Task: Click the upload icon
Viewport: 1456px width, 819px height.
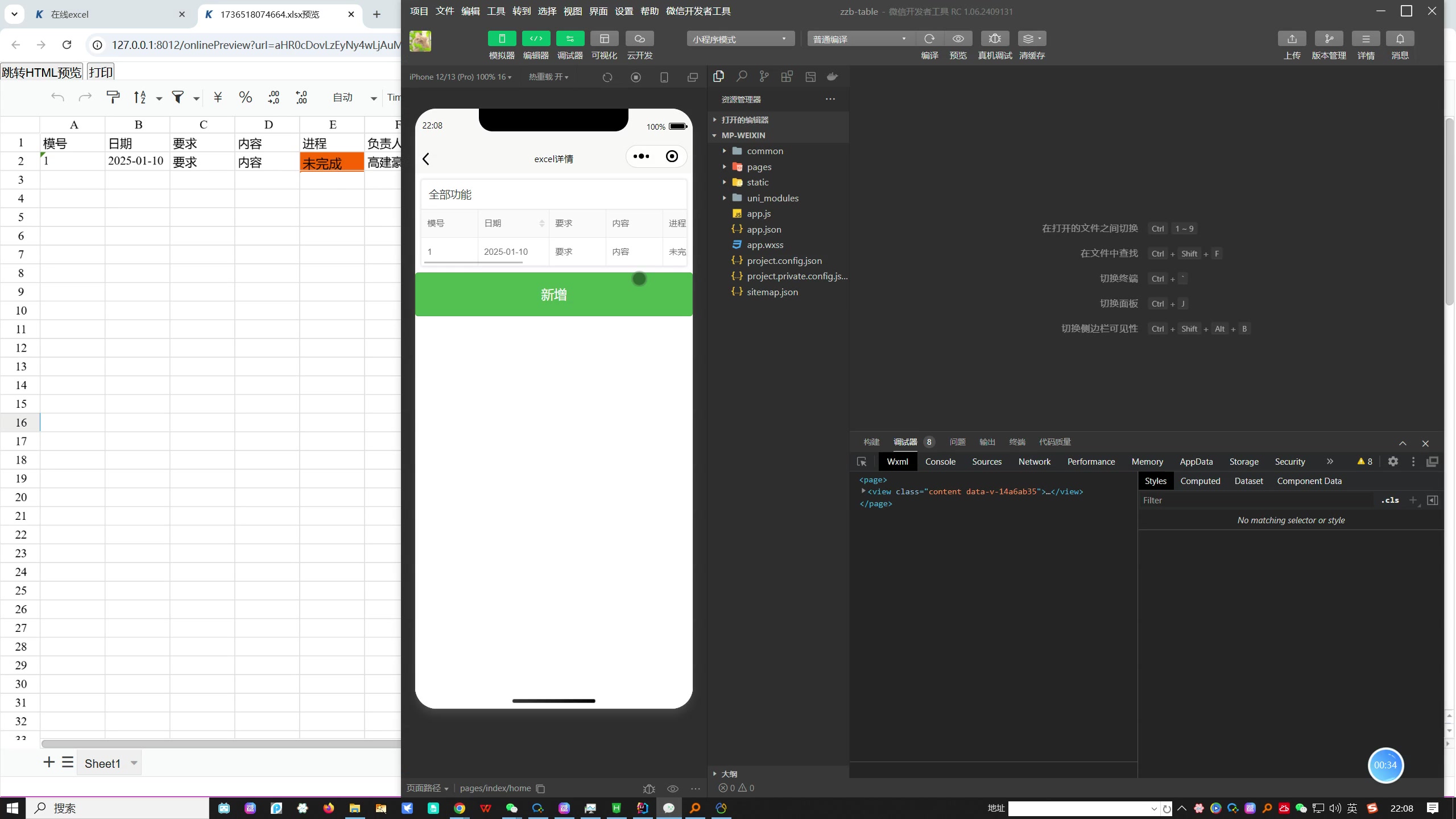Action: point(1292,38)
